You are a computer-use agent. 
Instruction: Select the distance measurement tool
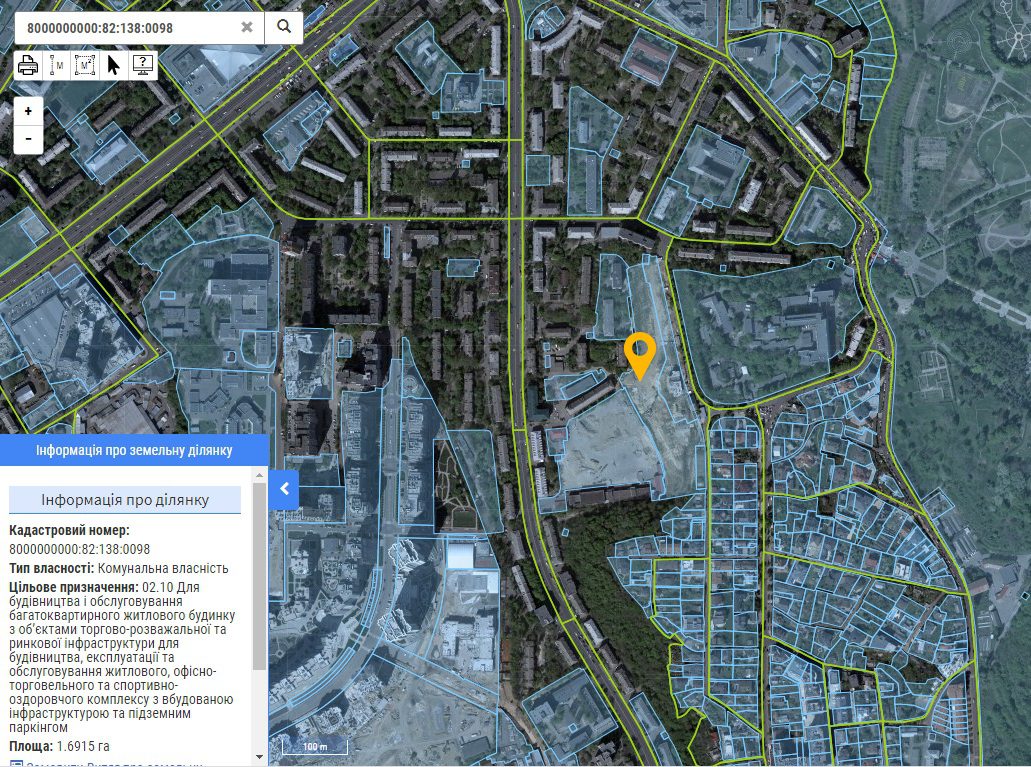click(x=57, y=66)
